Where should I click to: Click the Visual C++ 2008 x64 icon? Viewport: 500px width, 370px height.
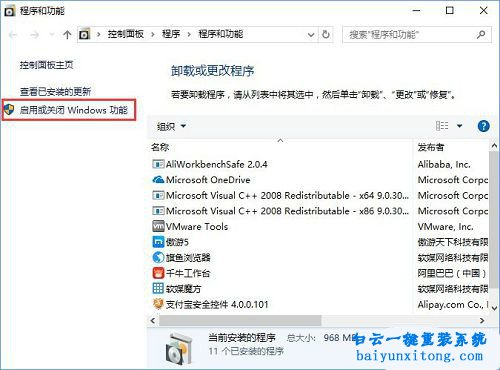[x=158, y=195]
